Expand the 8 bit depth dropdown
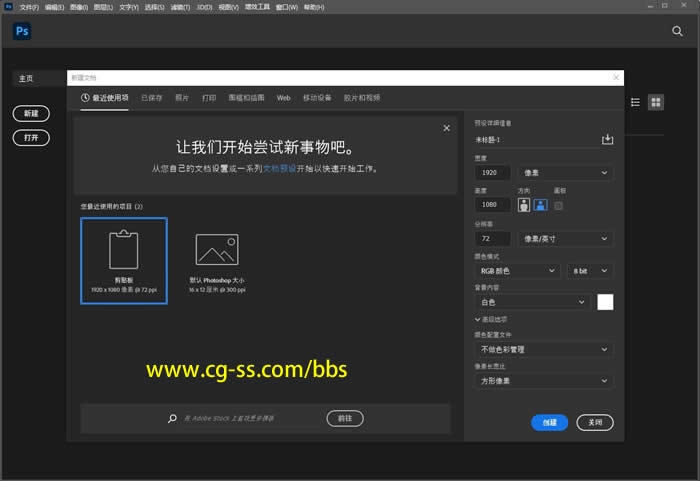This screenshot has height=481, width=700. (590, 271)
